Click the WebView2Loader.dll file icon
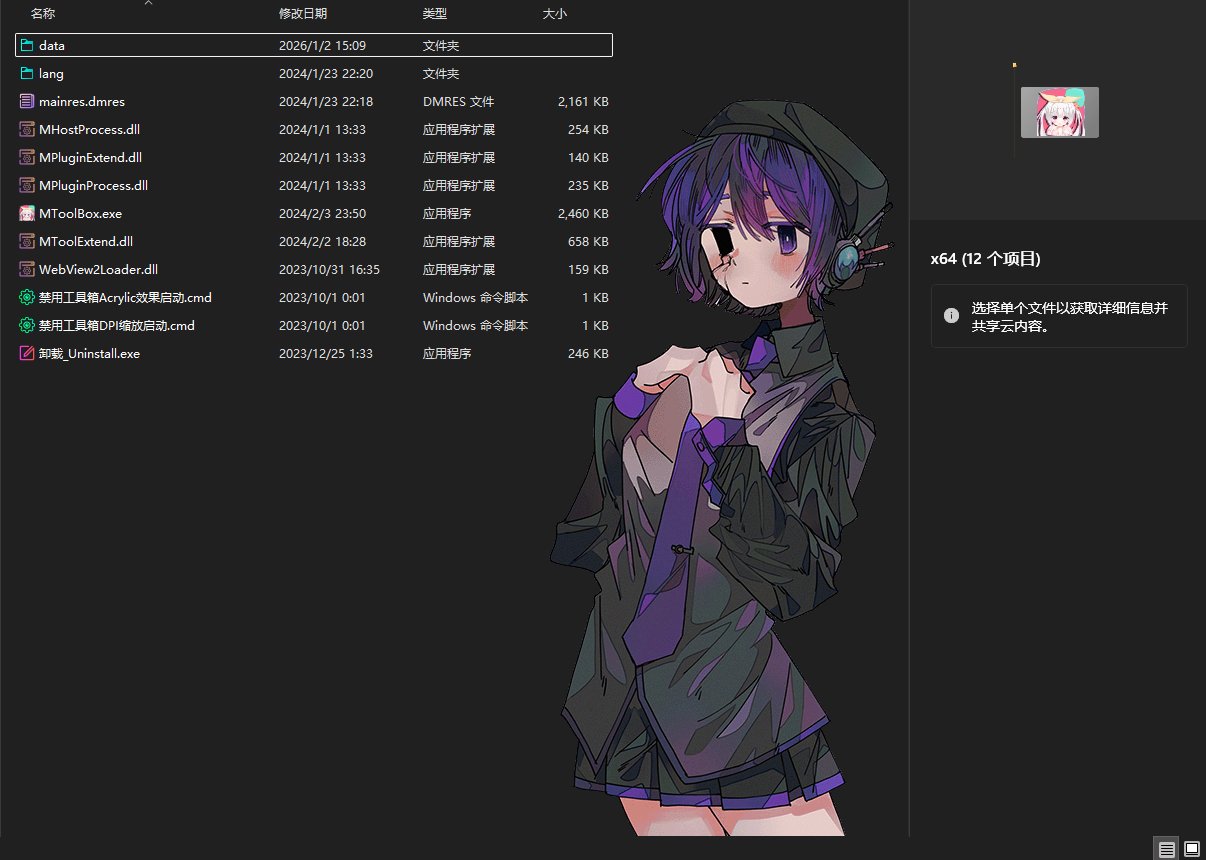This screenshot has width=1206, height=860. pyautogui.click(x=27, y=270)
